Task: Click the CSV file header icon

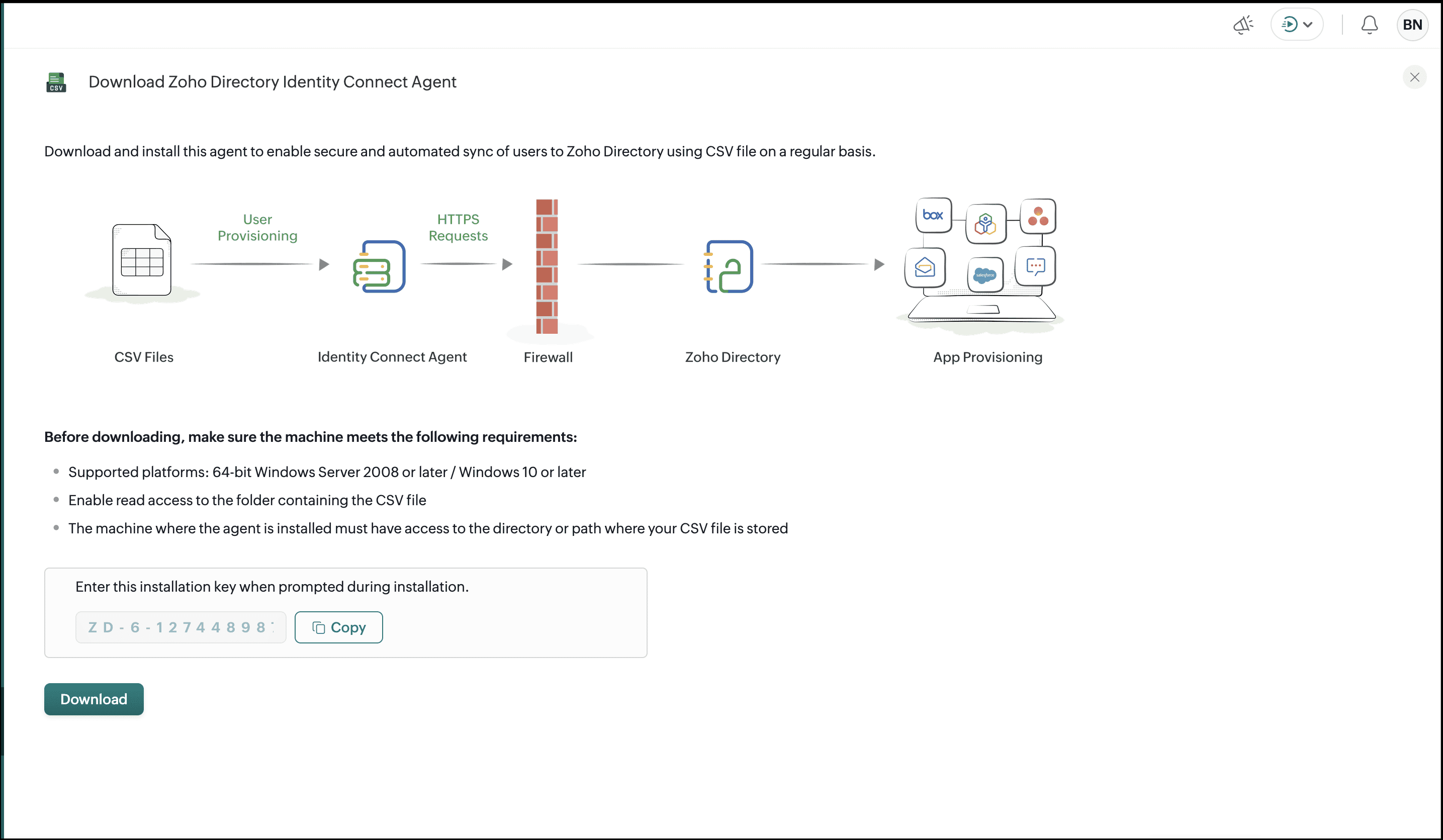Action: pos(56,82)
